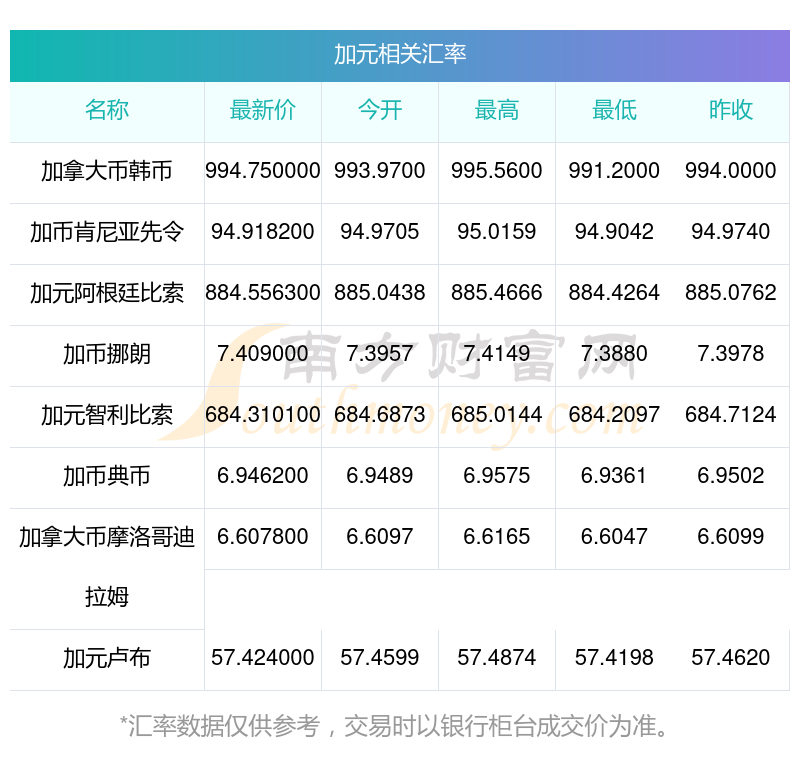
Task: Click high value 885.4666
Action: pos(496,293)
